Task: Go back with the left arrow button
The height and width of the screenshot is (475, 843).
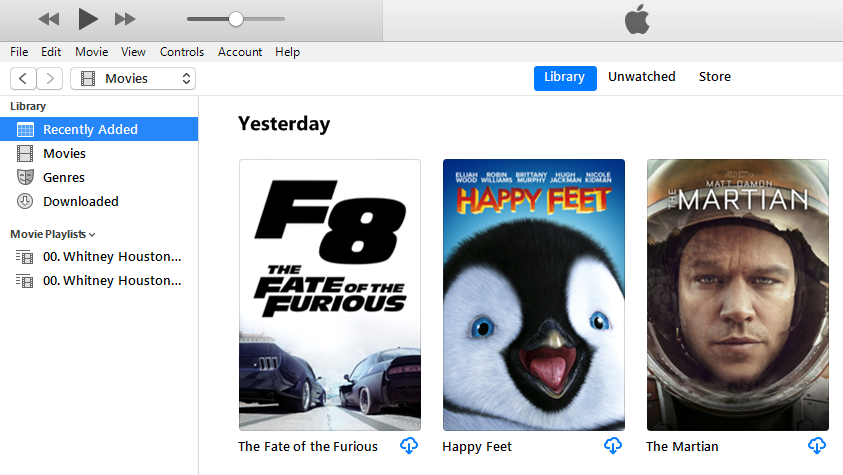Action: (x=23, y=78)
